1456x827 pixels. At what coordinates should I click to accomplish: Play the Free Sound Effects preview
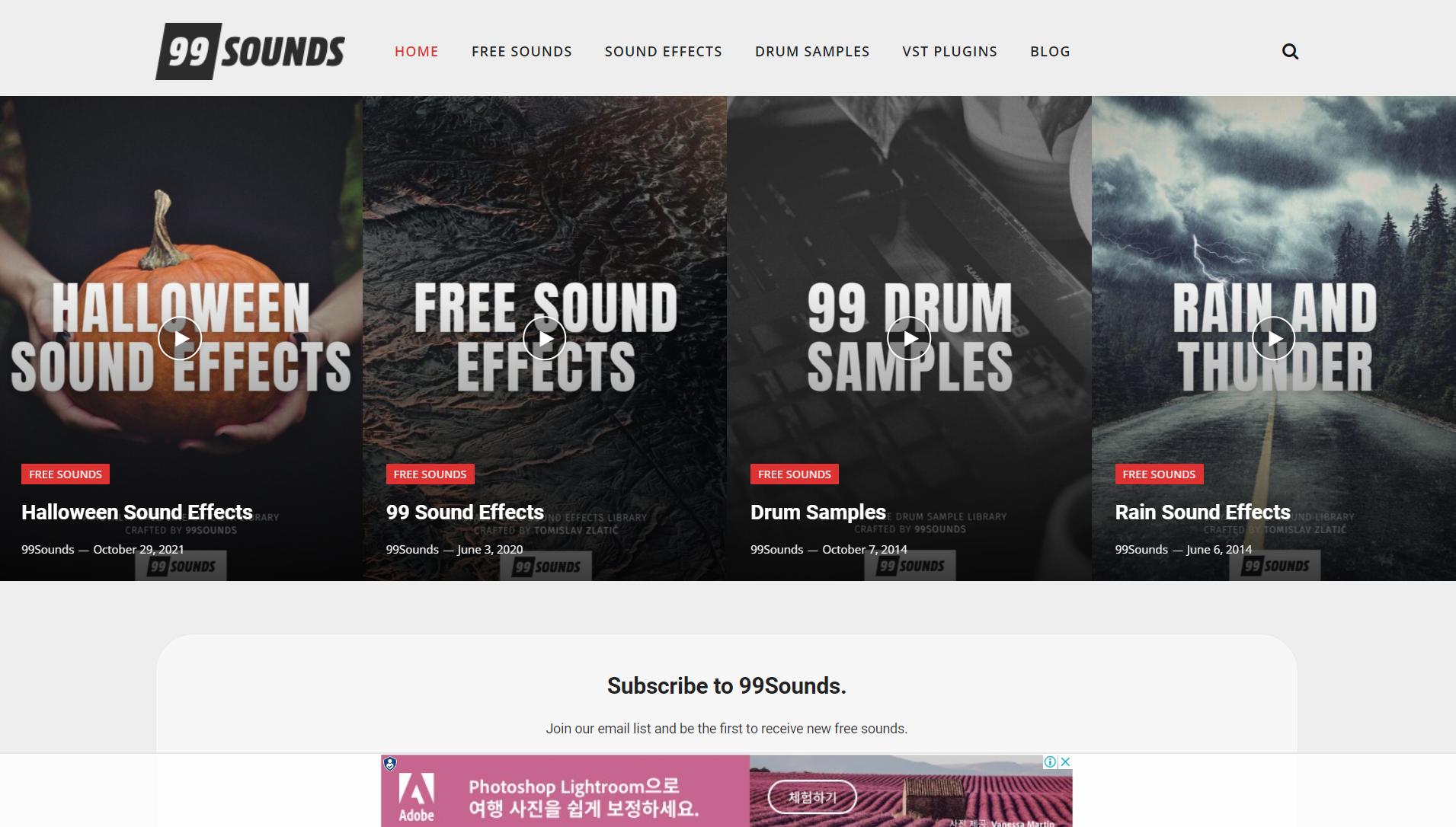coord(545,338)
